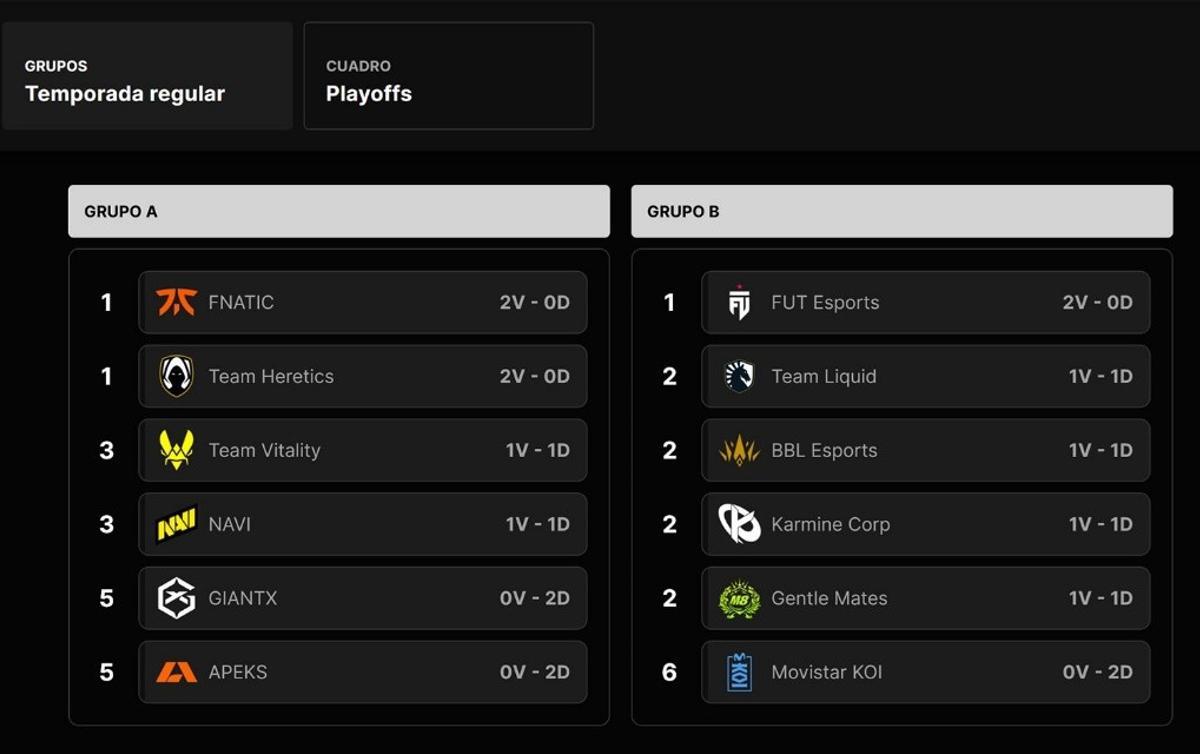Select the Team Vitality bee logo
1200x754 pixels.
point(176,450)
